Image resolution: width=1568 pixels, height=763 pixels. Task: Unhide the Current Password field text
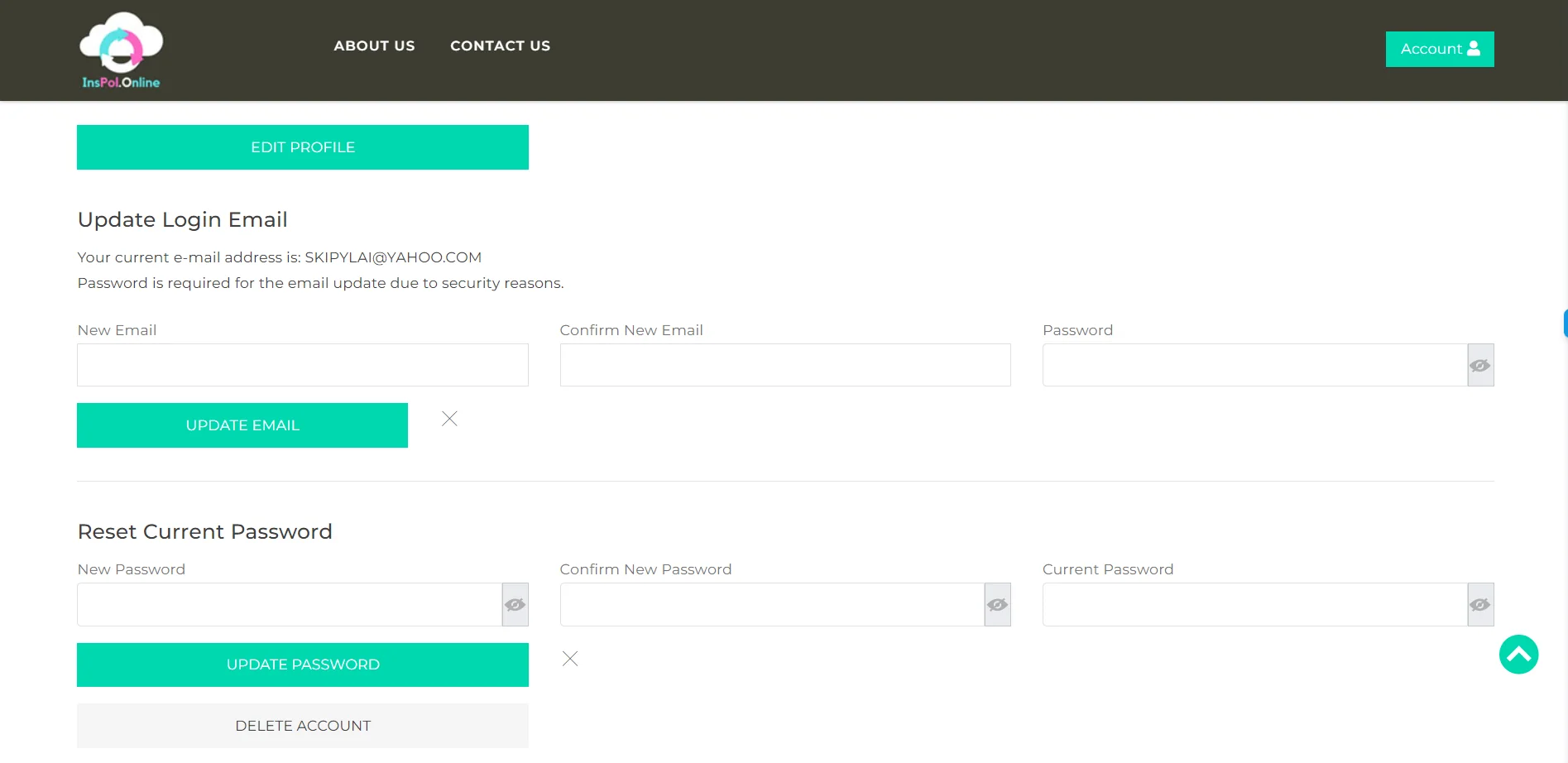click(x=1480, y=605)
